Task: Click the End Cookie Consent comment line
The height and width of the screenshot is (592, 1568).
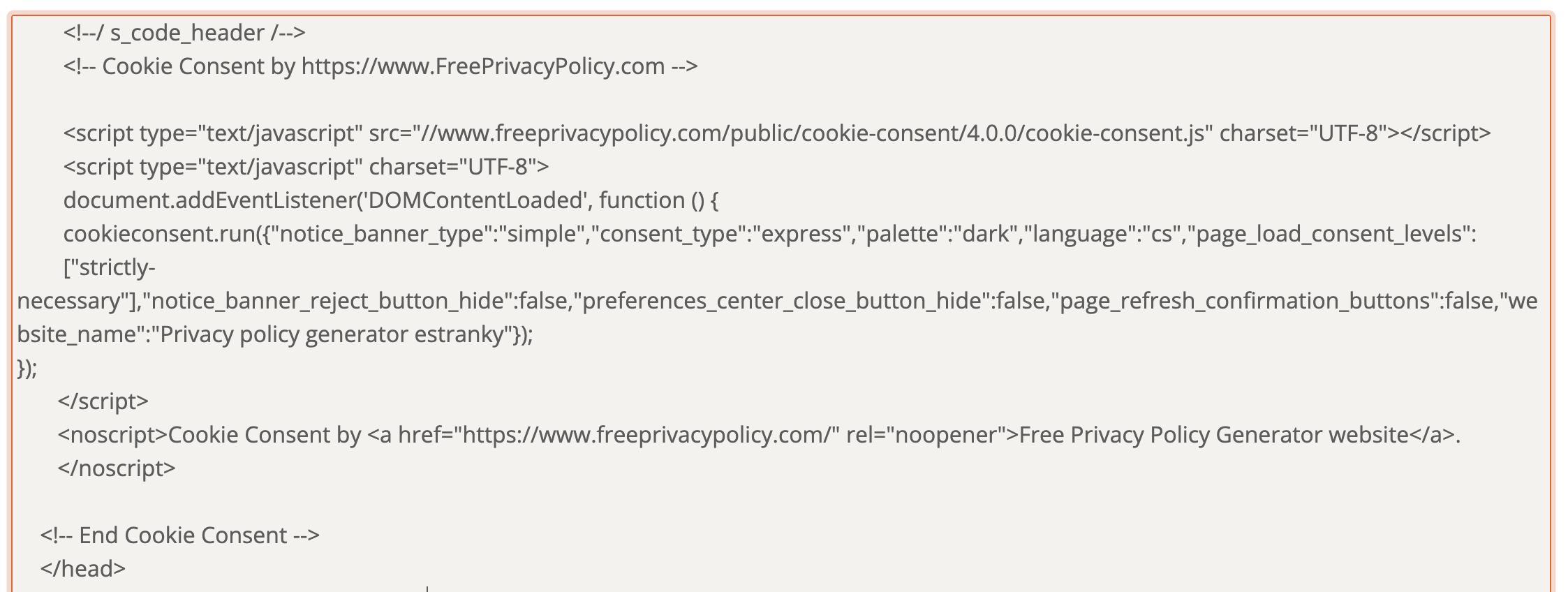Action: tap(179, 535)
